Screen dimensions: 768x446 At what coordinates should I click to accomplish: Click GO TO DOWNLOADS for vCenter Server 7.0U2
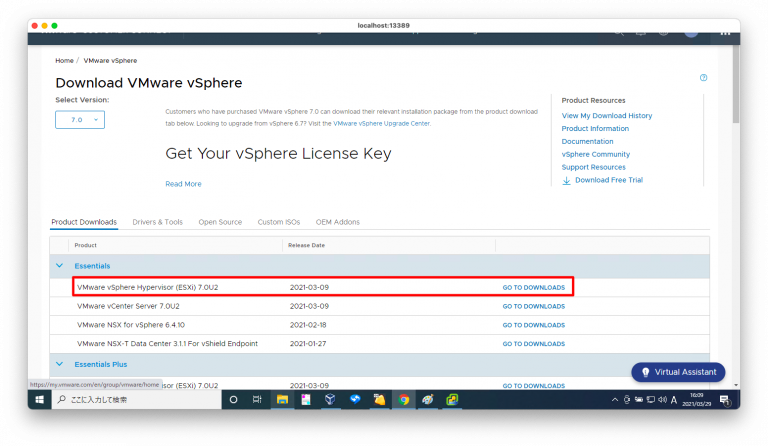[x=533, y=306]
